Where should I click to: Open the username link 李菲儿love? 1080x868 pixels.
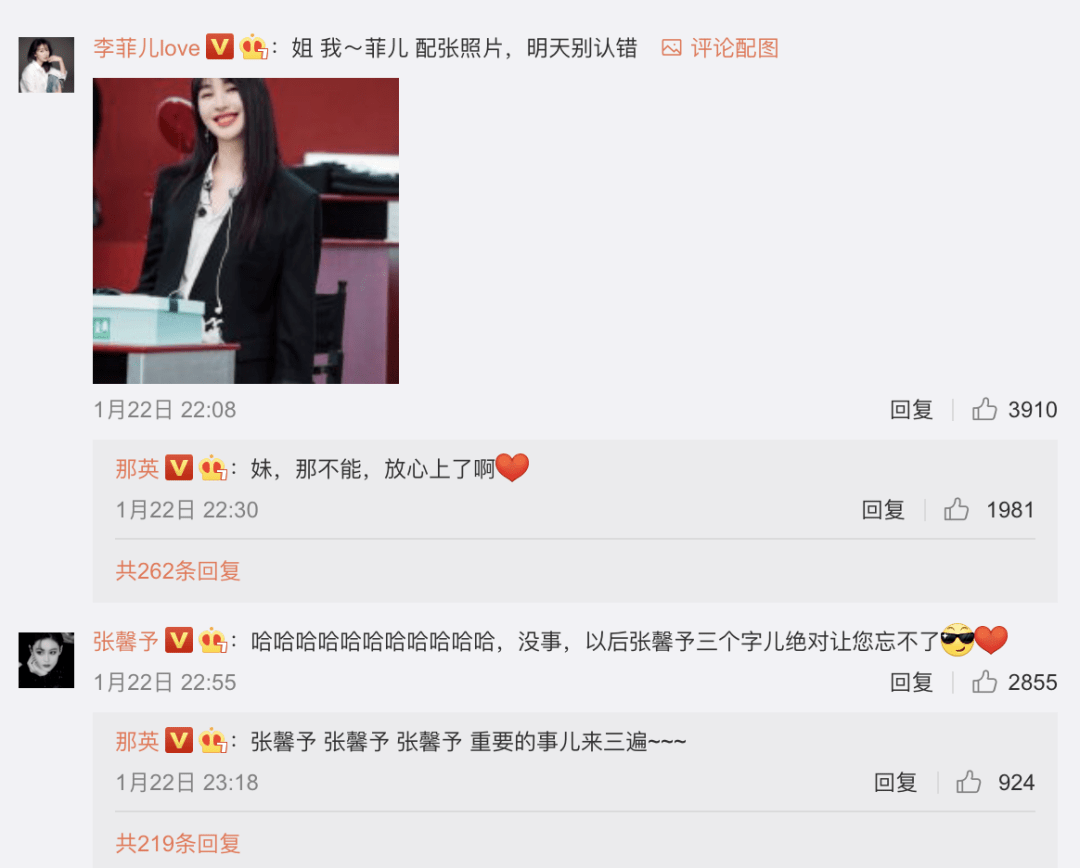pyautogui.click(x=146, y=48)
